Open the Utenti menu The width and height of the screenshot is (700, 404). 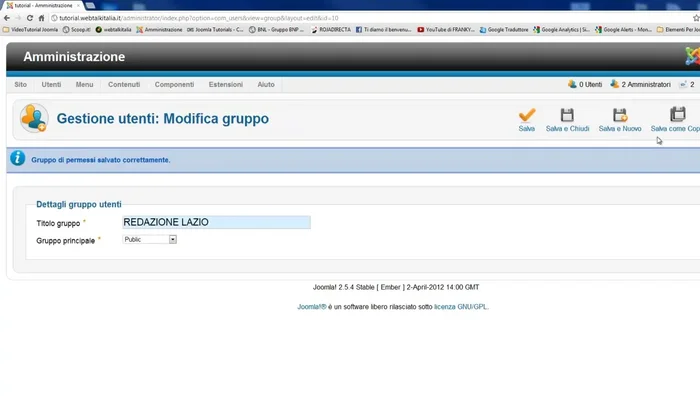pyautogui.click(x=51, y=84)
